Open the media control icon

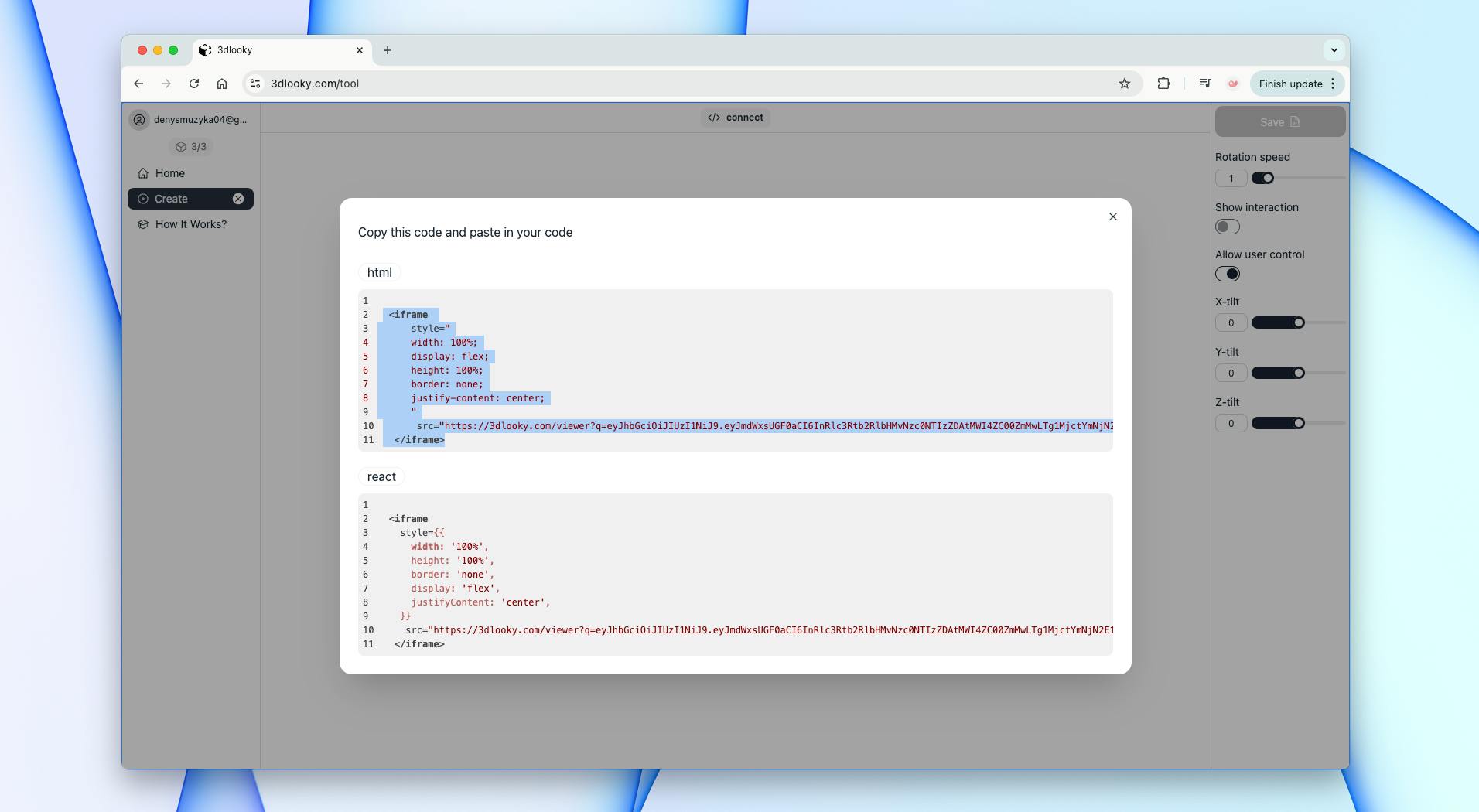(x=1204, y=84)
